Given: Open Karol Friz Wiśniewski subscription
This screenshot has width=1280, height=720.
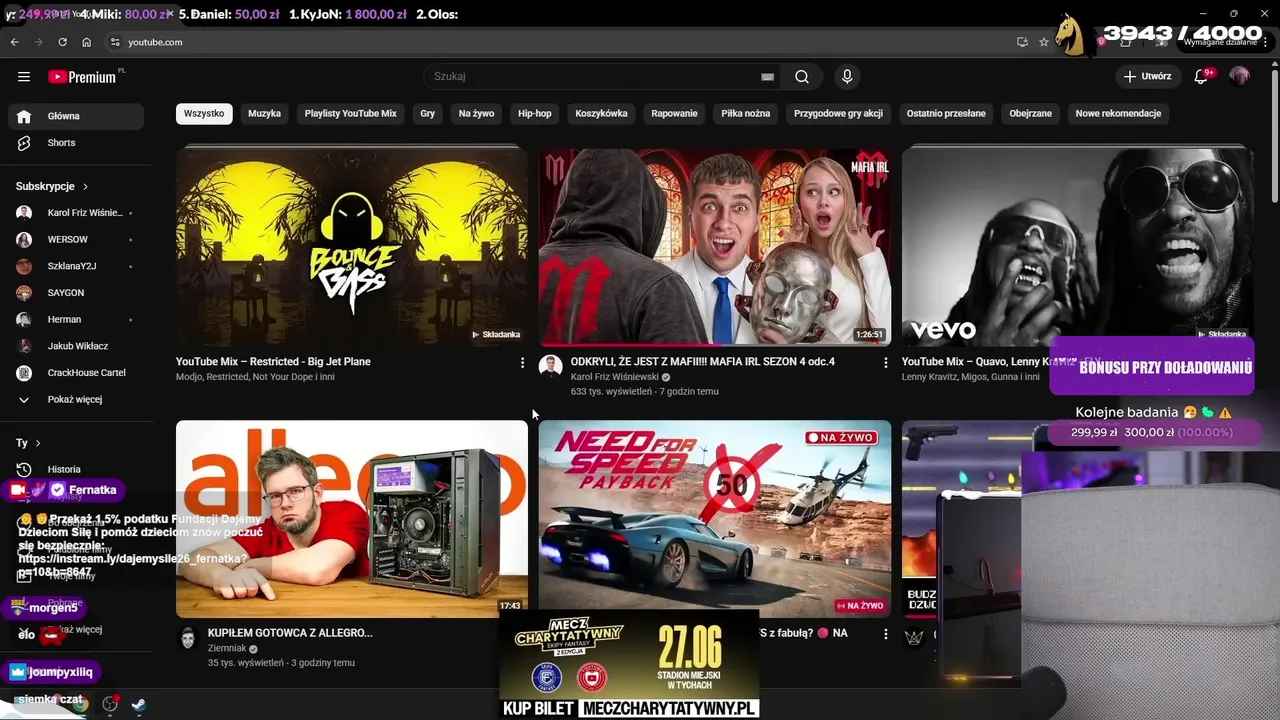Looking at the screenshot, I should [76, 213].
